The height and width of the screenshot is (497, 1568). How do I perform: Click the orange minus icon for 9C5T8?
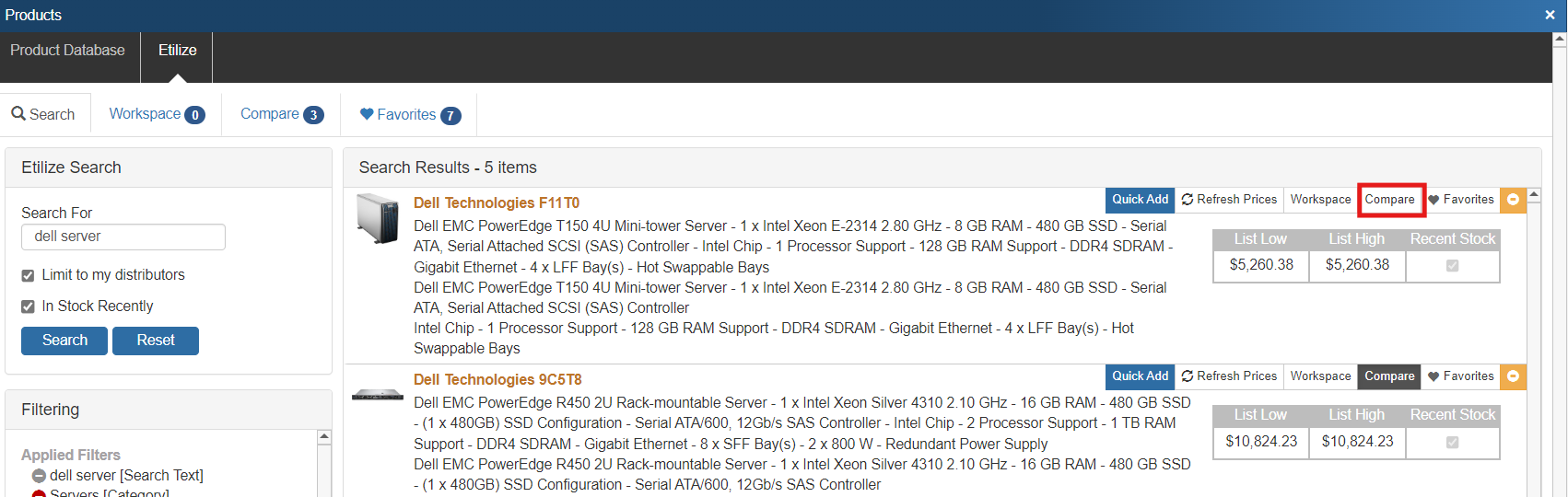pyautogui.click(x=1513, y=376)
